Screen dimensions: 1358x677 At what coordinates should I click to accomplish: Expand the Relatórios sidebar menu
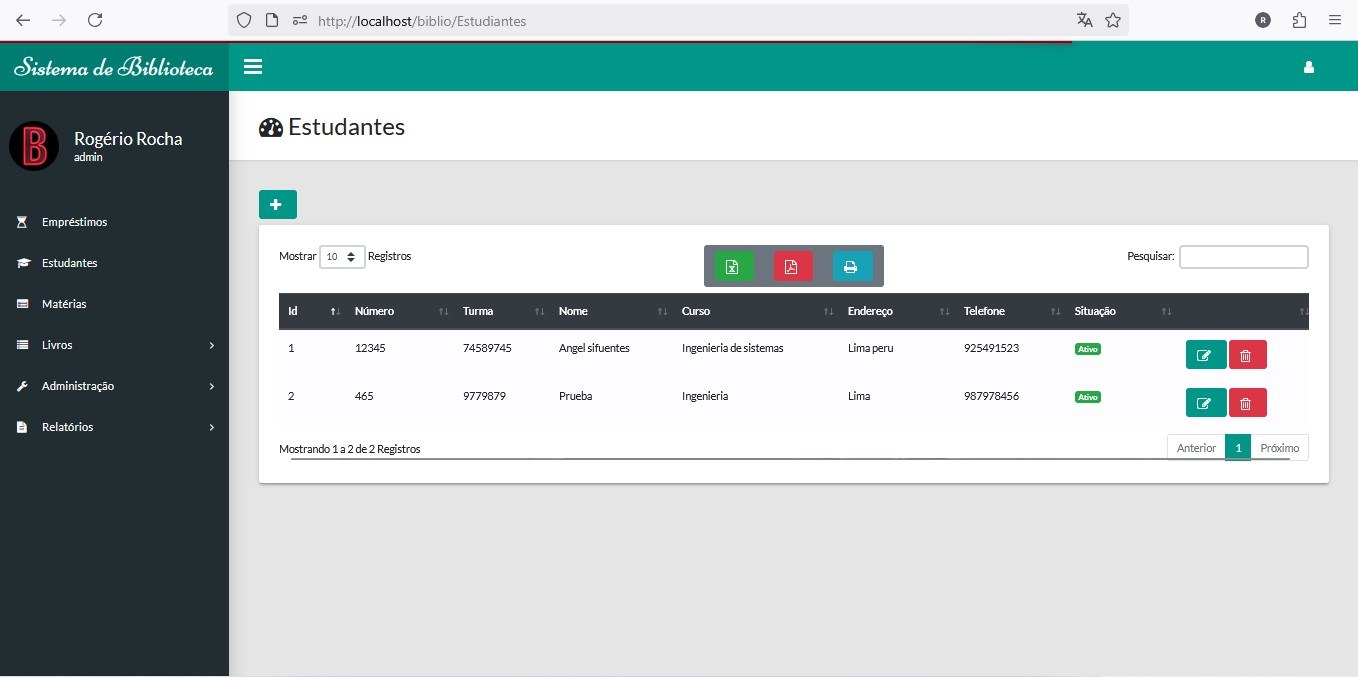point(114,427)
